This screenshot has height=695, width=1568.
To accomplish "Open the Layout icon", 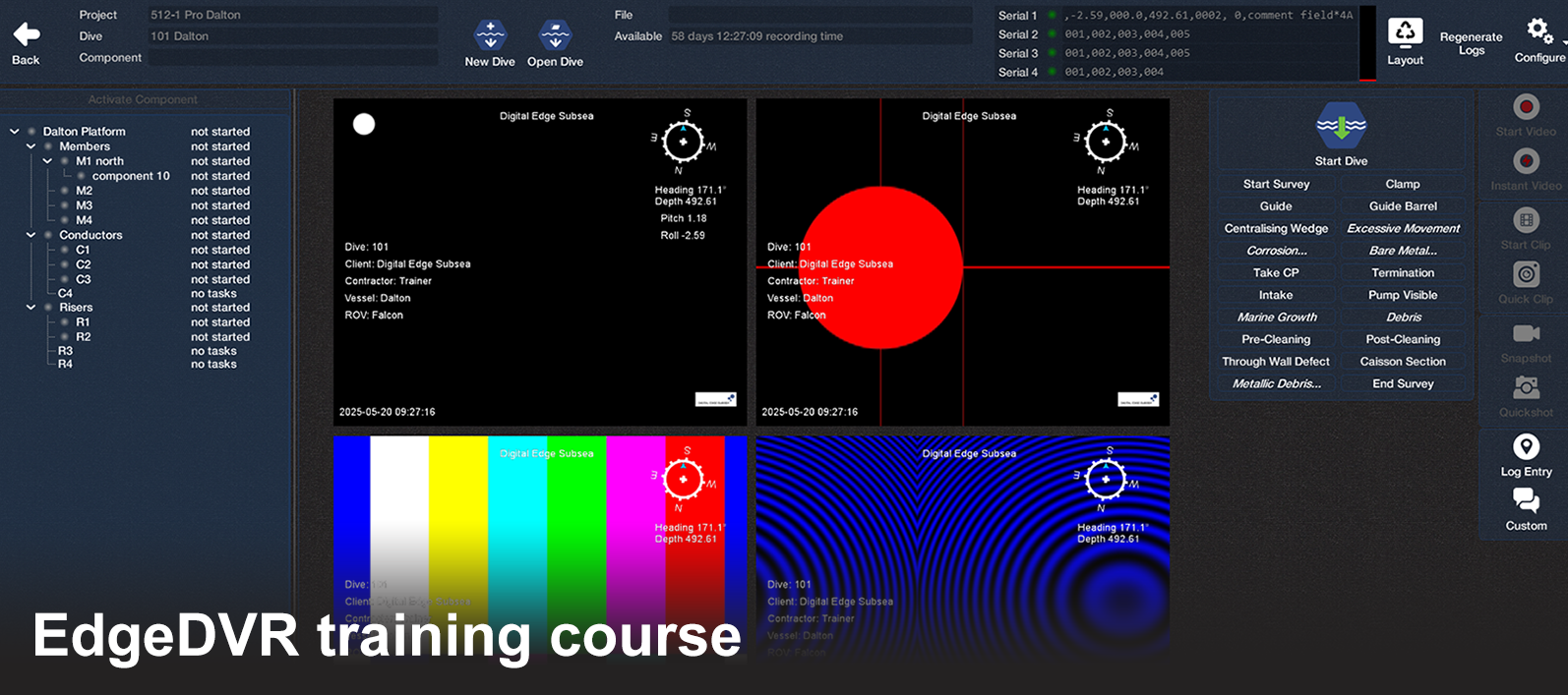I will 1405,32.
